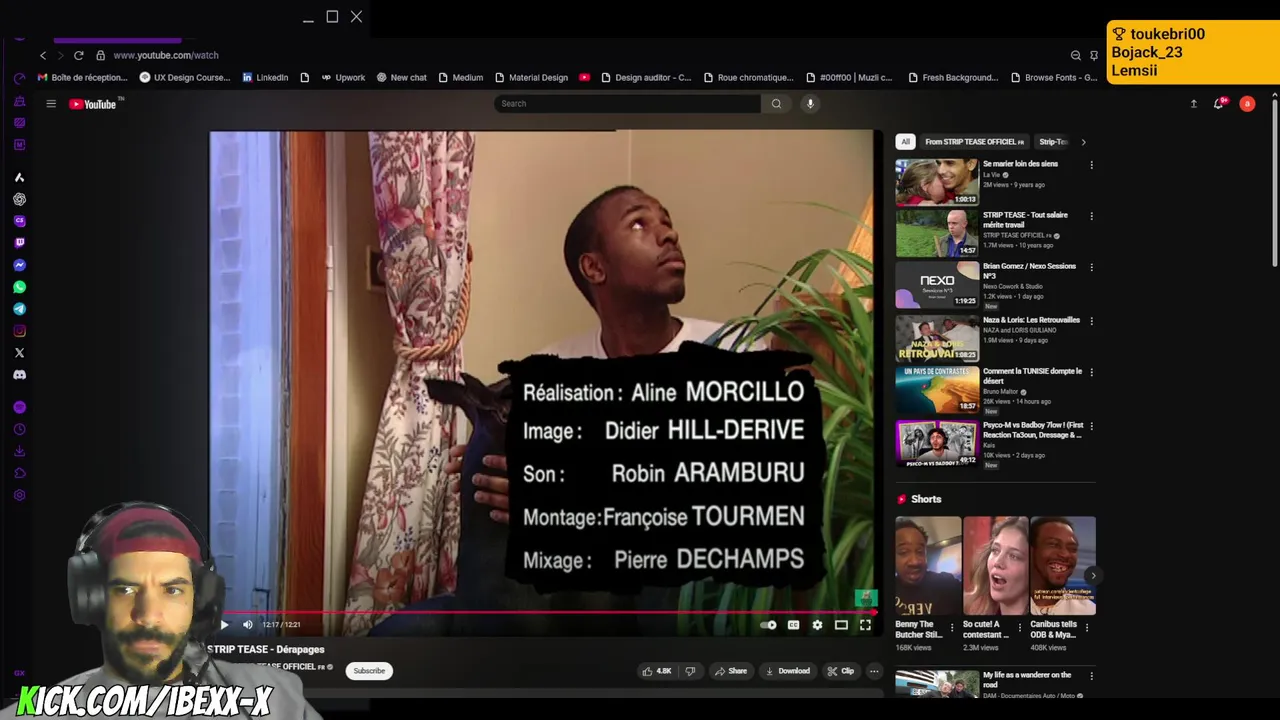Open the LinkedIn bookmark

coord(265,78)
